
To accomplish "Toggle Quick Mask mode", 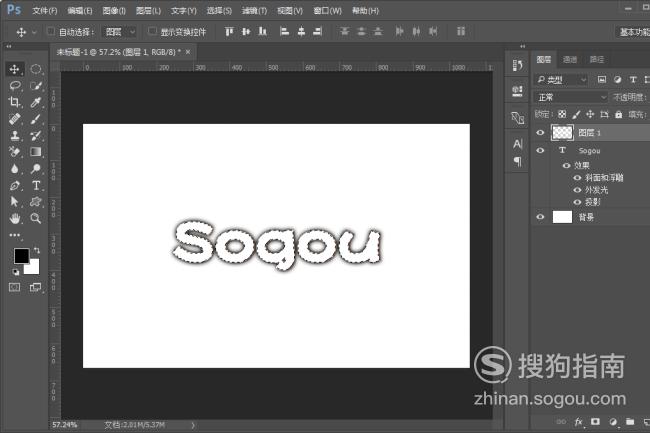I will [x=15, y=287].
